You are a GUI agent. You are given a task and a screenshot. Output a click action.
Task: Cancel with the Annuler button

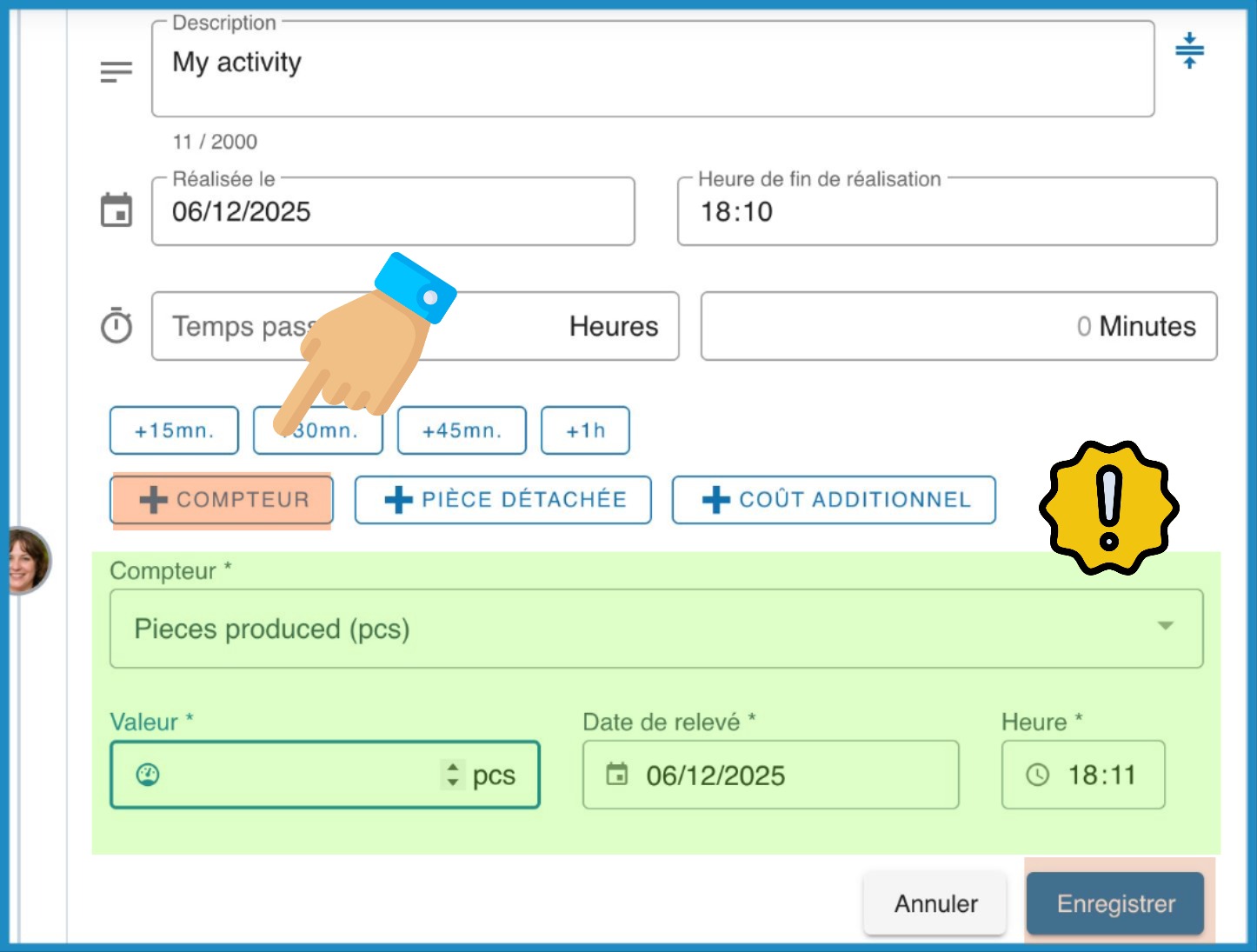coord(935,904)
